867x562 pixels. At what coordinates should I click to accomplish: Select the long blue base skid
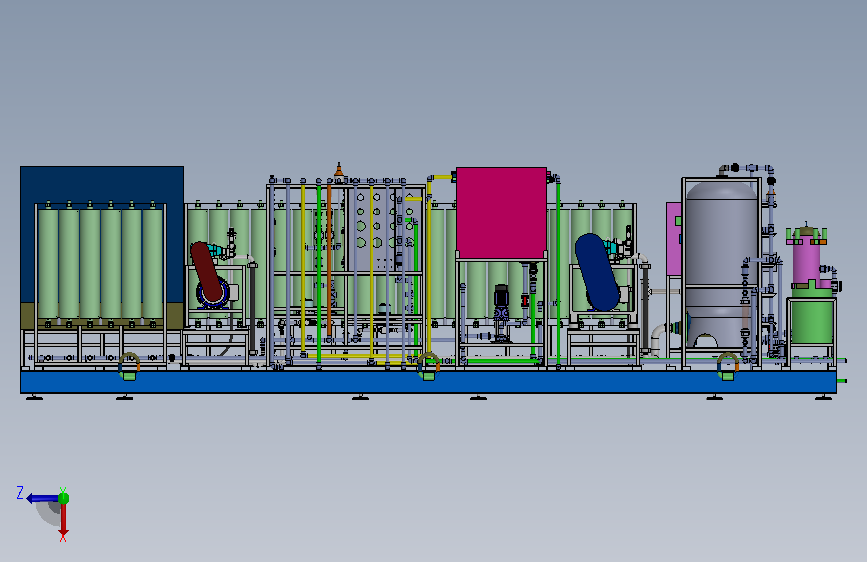(x=428, y=382)
